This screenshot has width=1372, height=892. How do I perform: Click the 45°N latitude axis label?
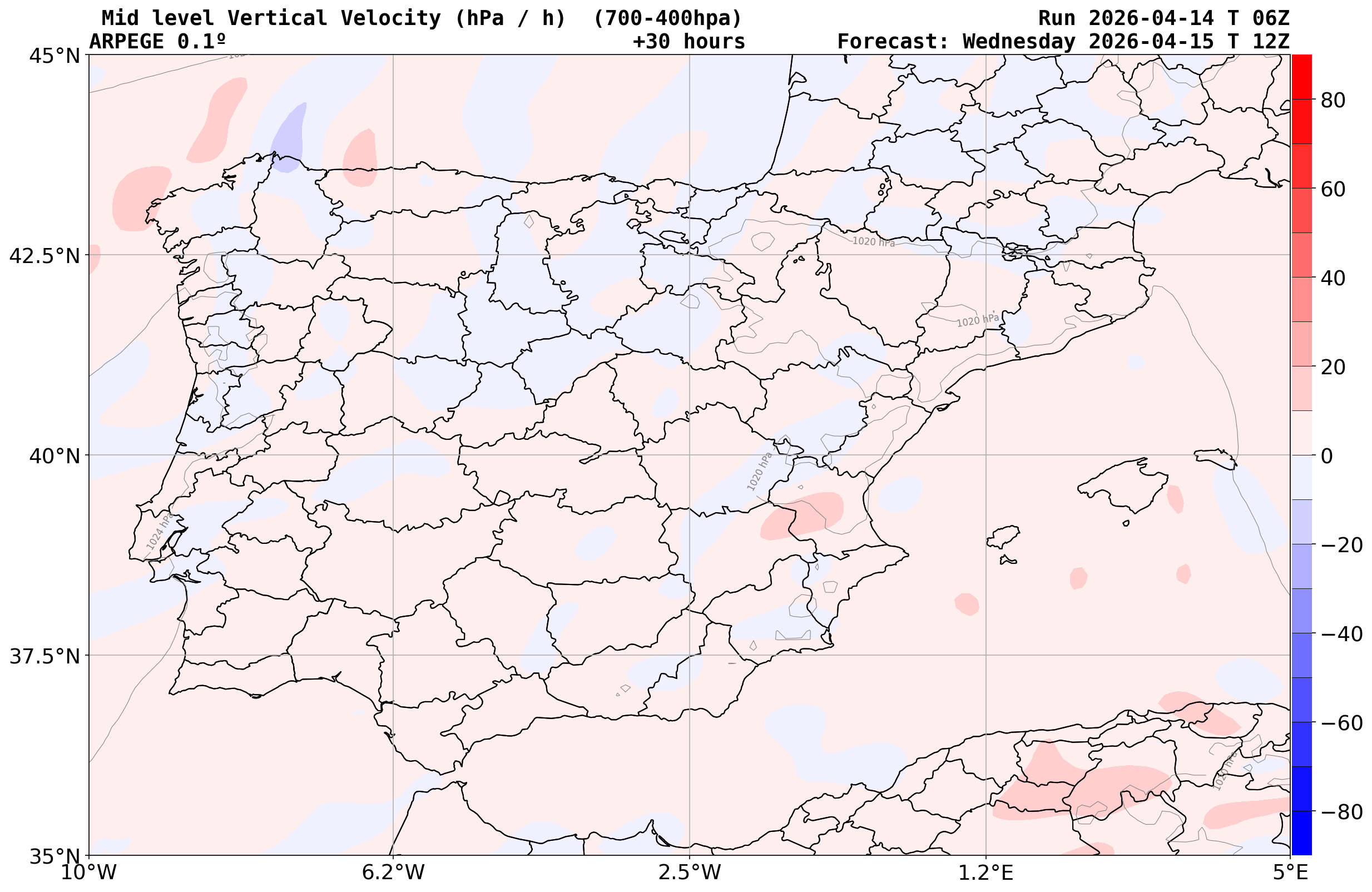click(x=54, y=56)
